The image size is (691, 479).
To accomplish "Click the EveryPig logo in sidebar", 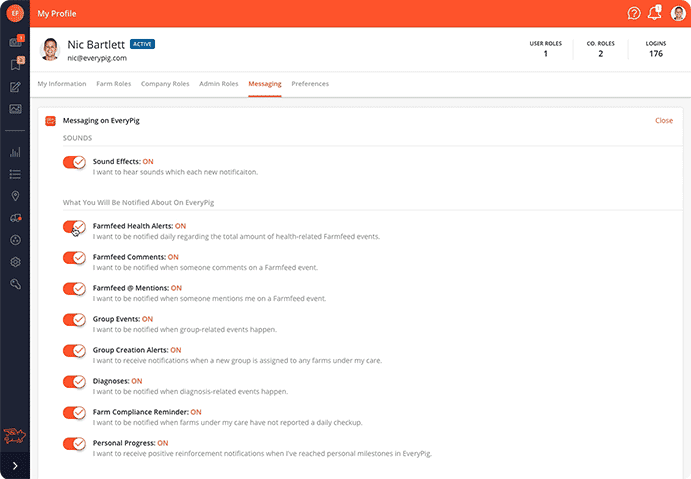I will click(15, 13).
